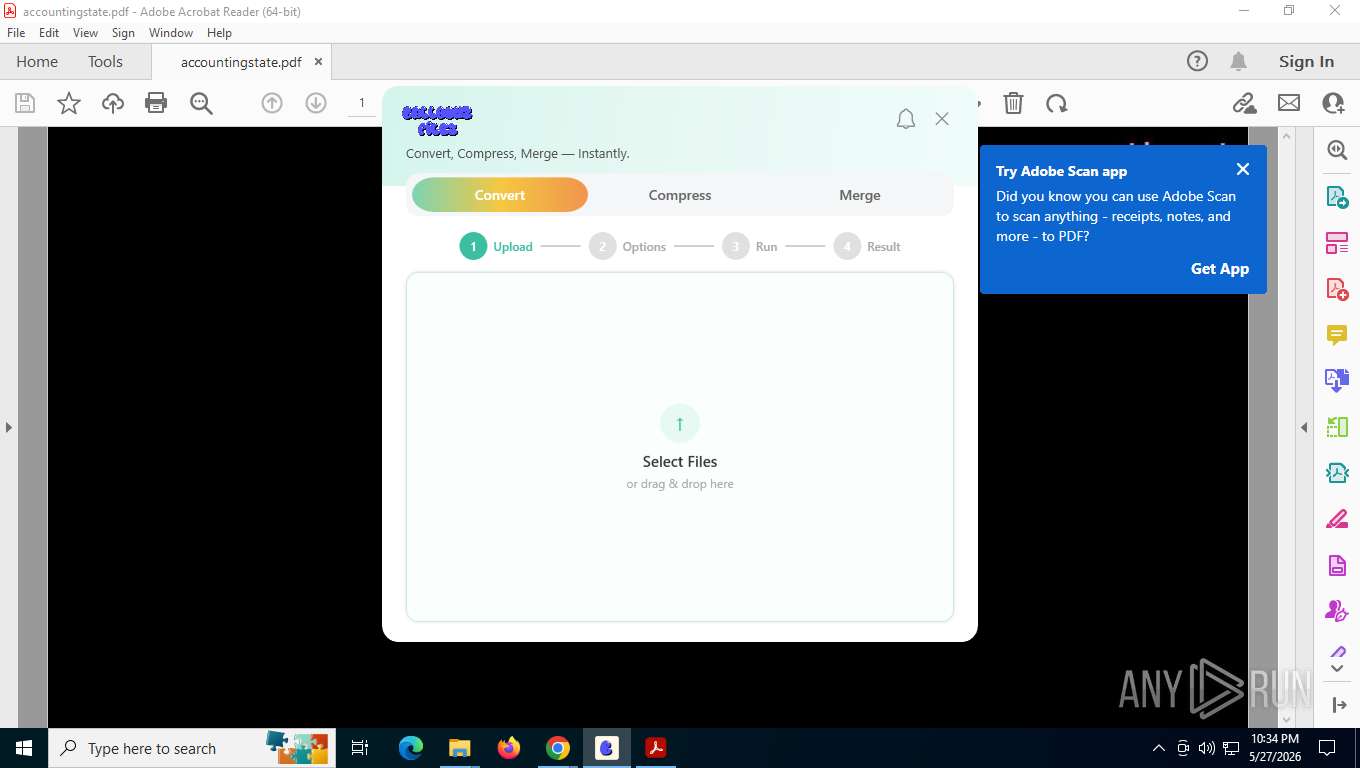Click Select Files in the drop zone
Image resolution: width=1360 pixels, height=768 pixels.
pyautogui.click(x=680, y=461)
